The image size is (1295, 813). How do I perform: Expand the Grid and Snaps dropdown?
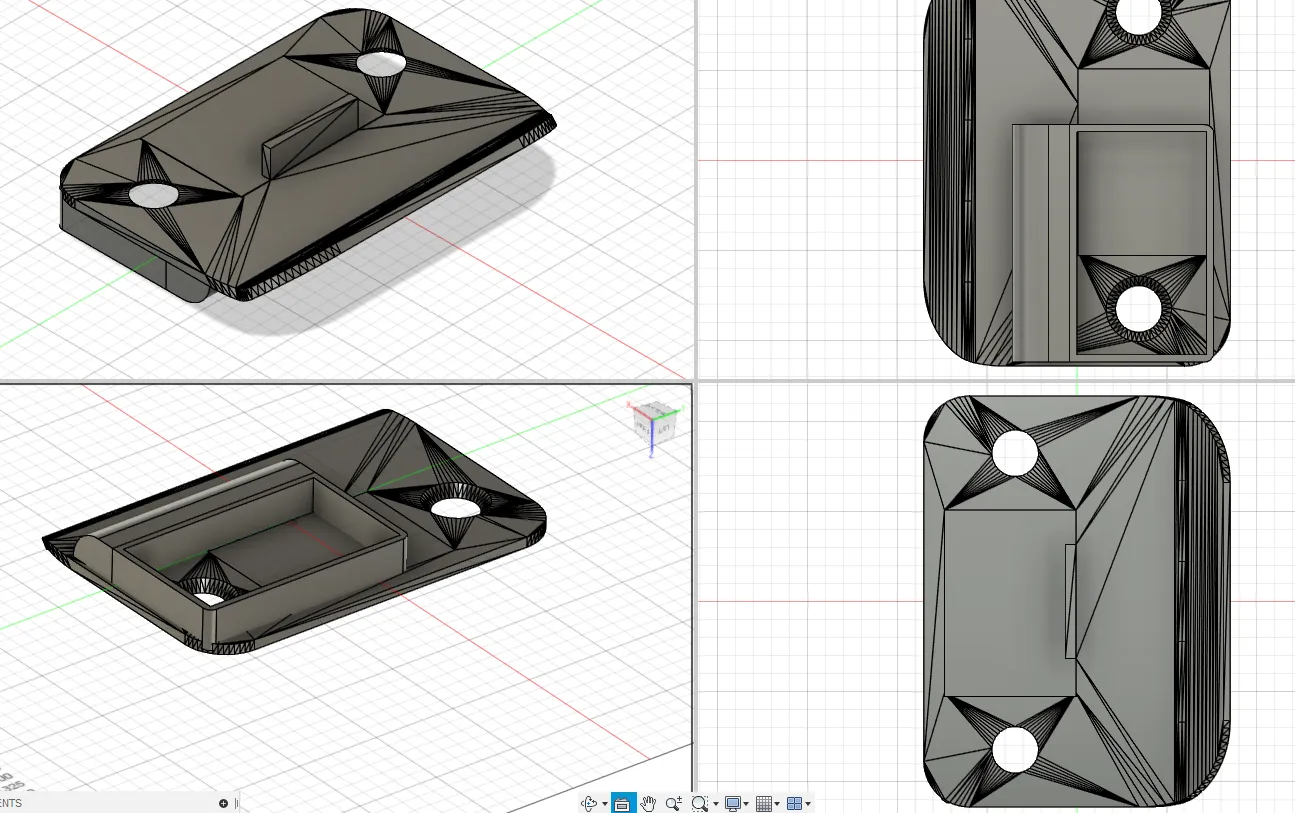777,804
